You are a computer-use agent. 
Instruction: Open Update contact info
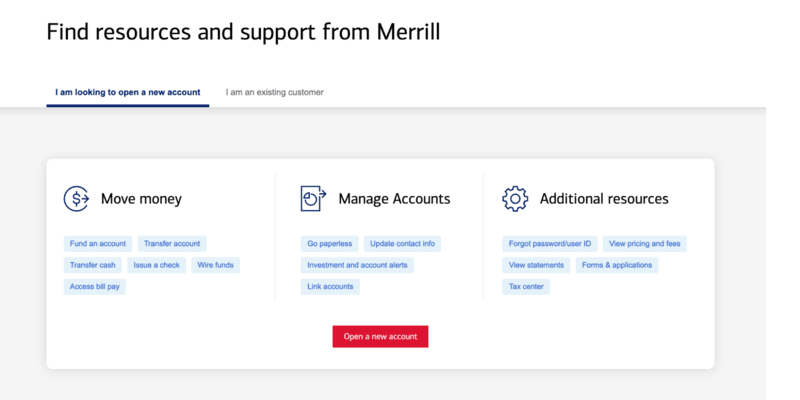click(x=403, y=244)
